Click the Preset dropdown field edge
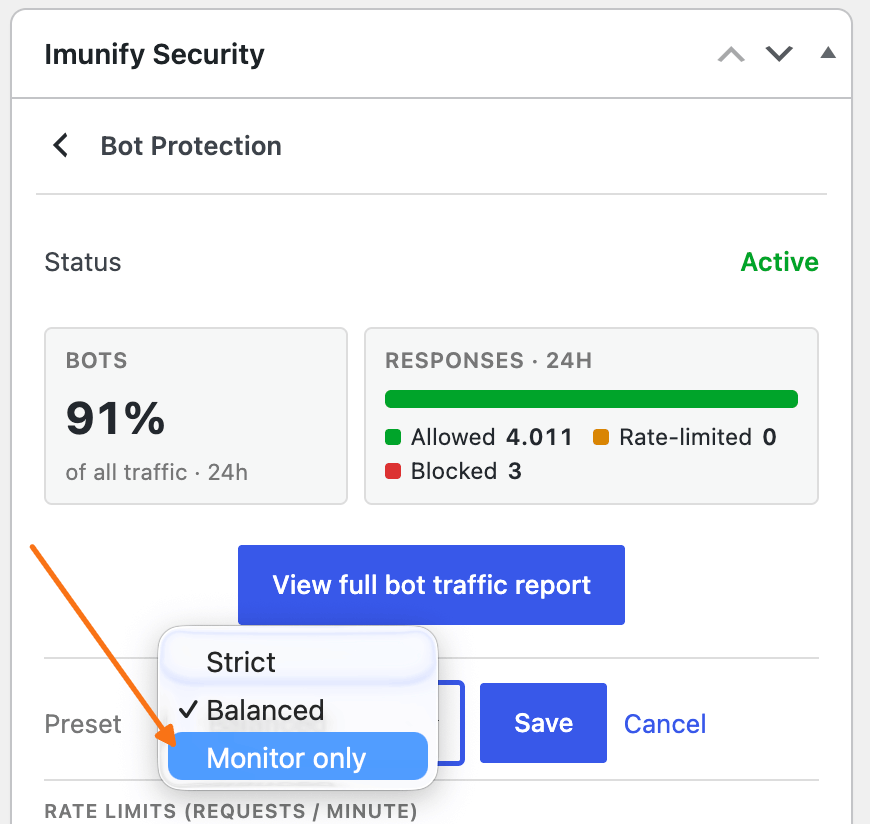This screenshot has width=870, height=824. tap(451, 723)
